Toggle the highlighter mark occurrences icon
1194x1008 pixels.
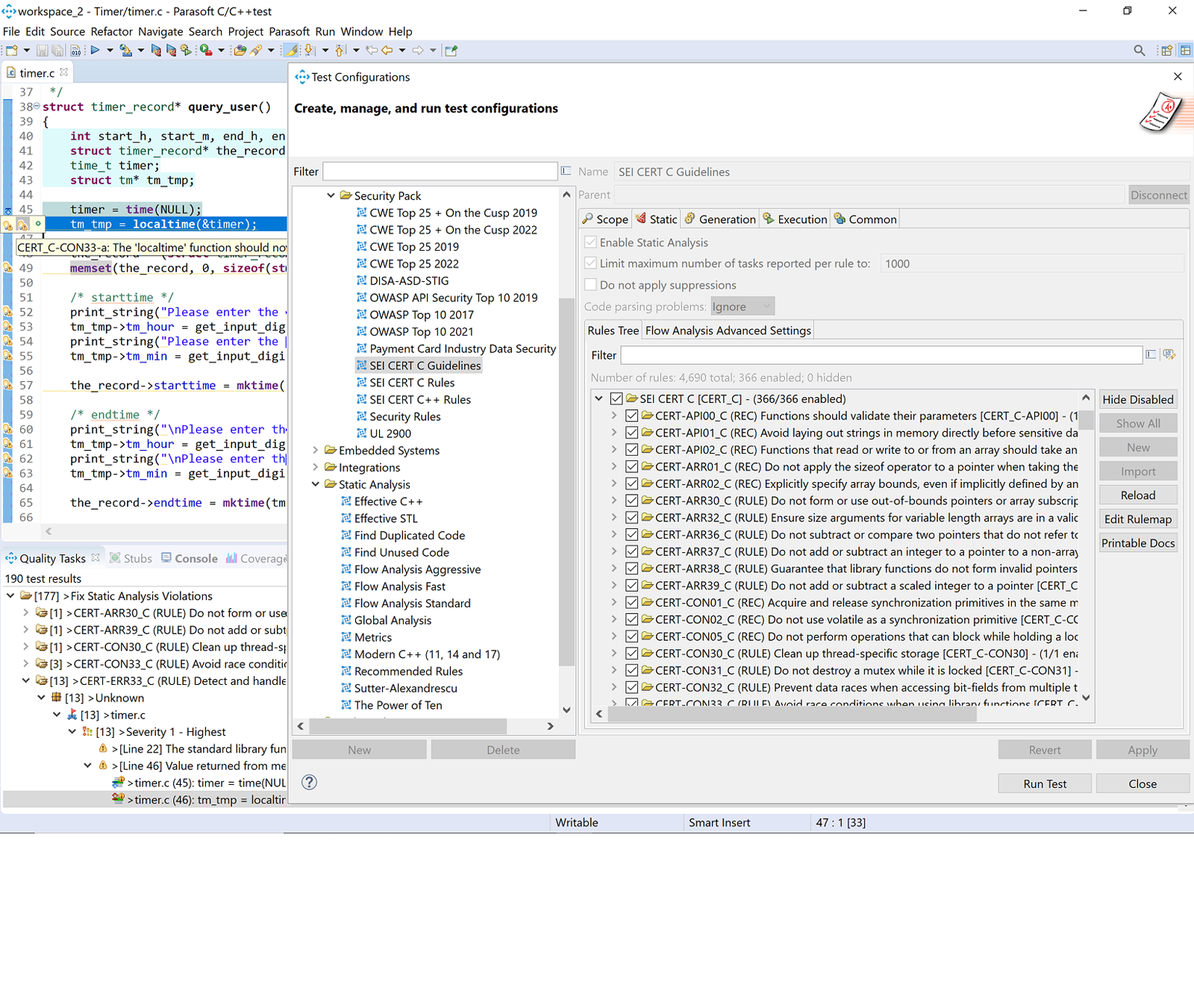(x=291, y=50)
